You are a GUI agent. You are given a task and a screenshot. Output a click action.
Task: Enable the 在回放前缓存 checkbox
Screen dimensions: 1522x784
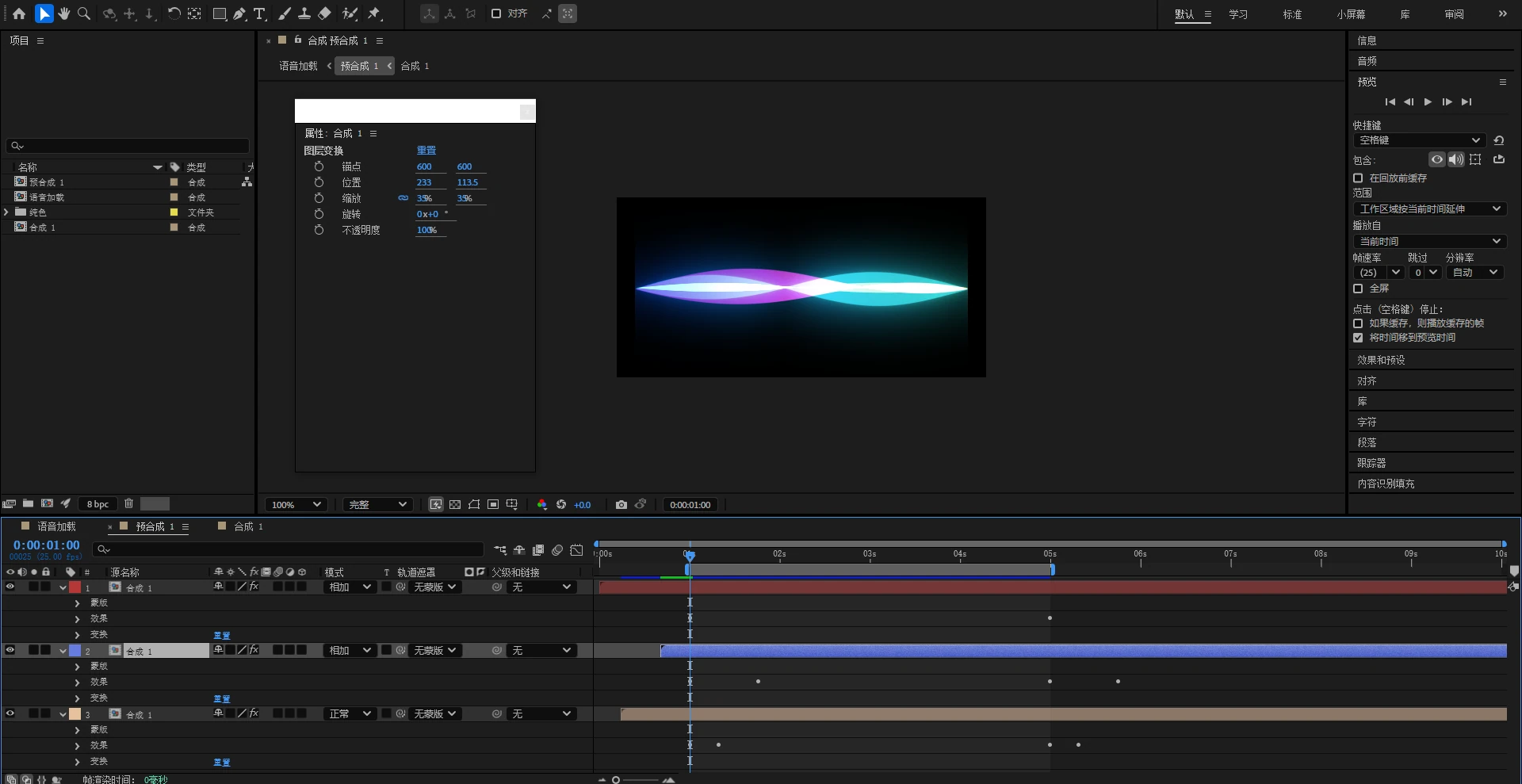click(1358, 178)
